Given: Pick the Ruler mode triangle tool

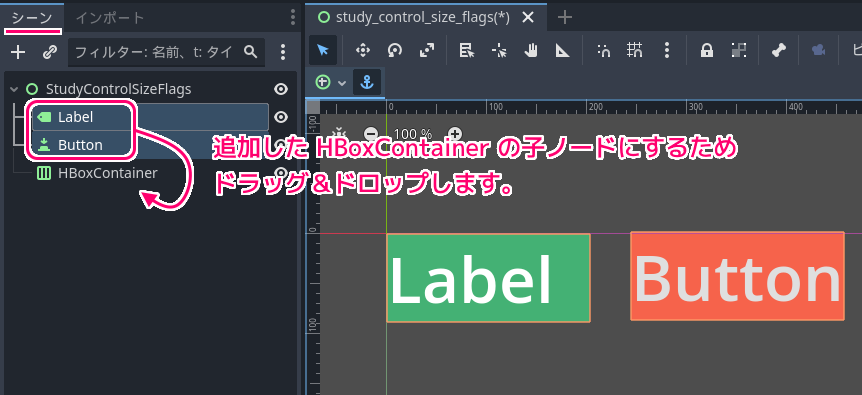Looking at the screenshot, I should pyautogui.click(x=562, y=51).
